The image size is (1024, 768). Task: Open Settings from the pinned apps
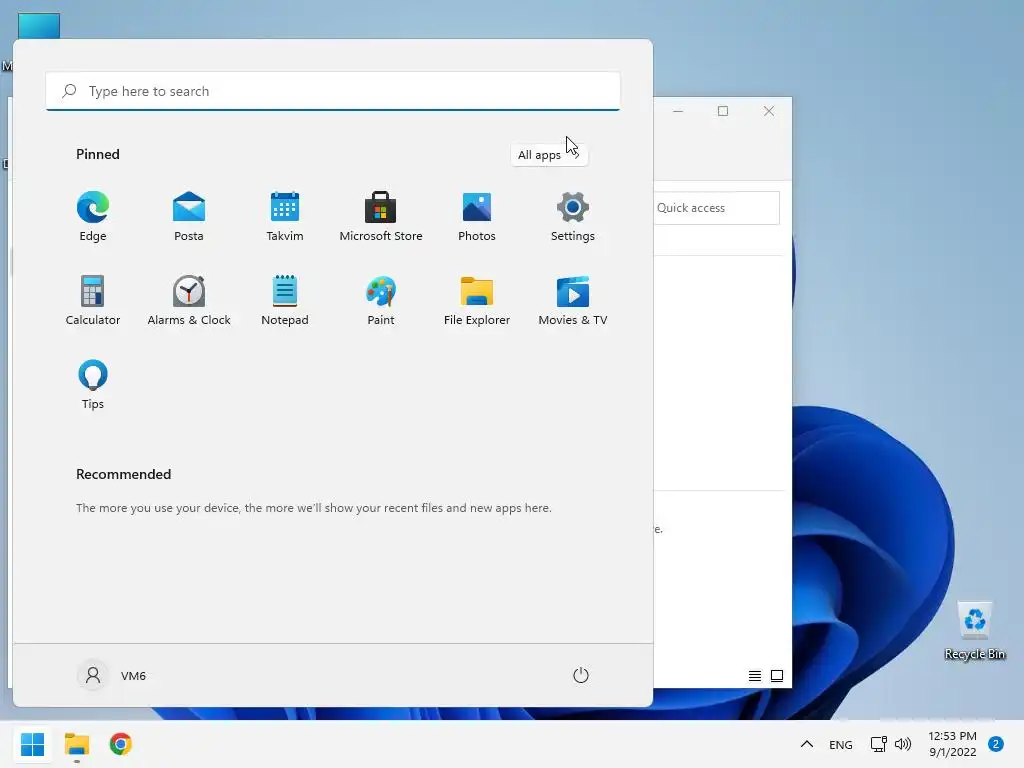573,217
